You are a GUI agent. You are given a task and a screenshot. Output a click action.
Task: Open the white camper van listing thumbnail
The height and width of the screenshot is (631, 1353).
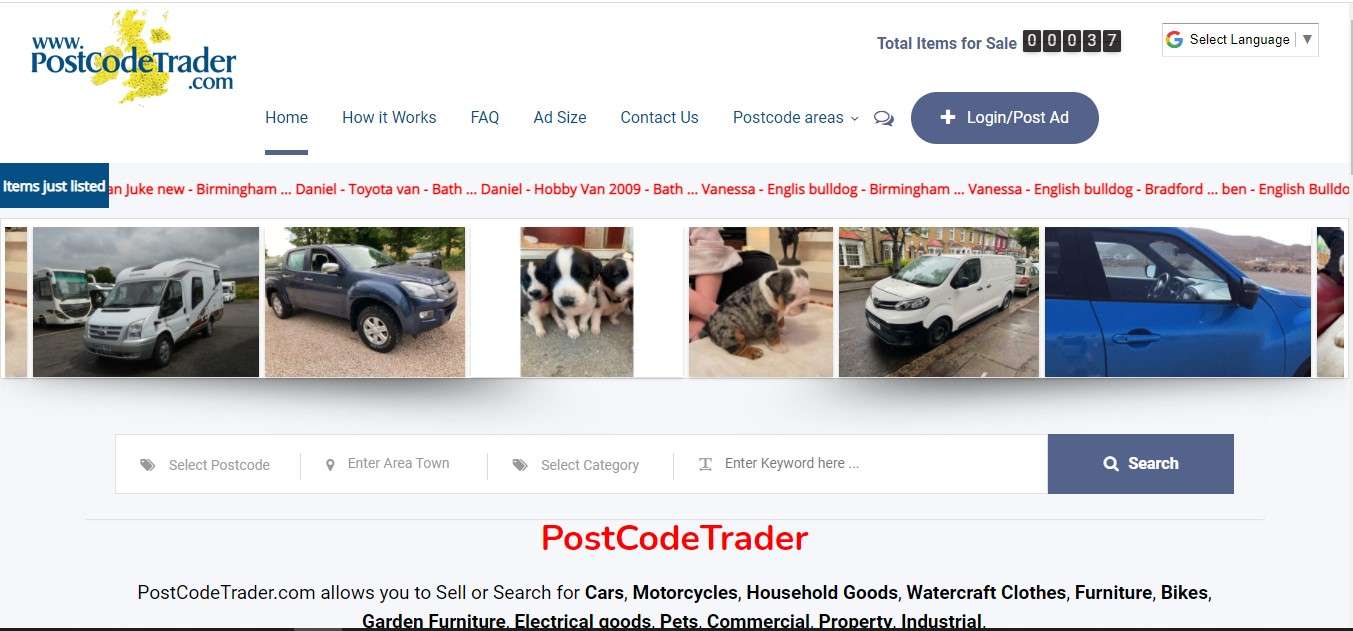(x=146, y=302)
